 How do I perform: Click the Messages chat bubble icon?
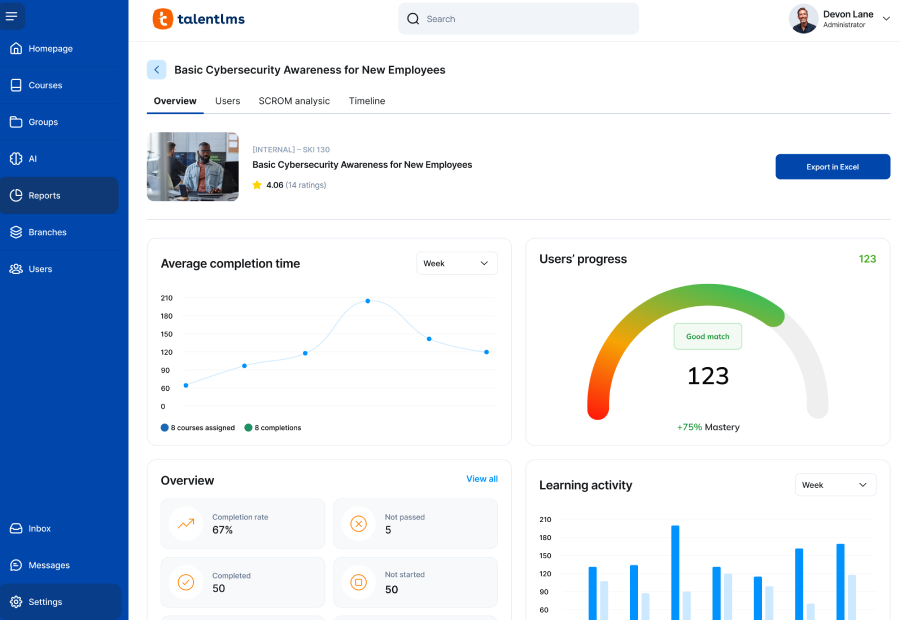[x=16, y=565]
